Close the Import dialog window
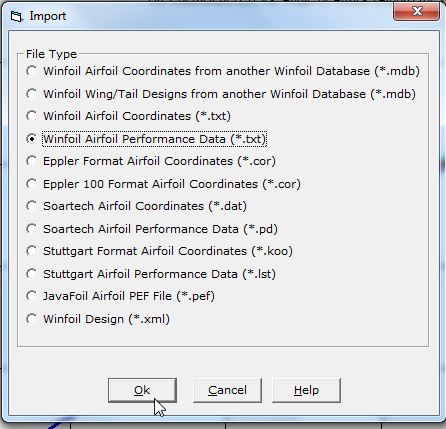Viewport: 446px width, 429px height. 416,12
